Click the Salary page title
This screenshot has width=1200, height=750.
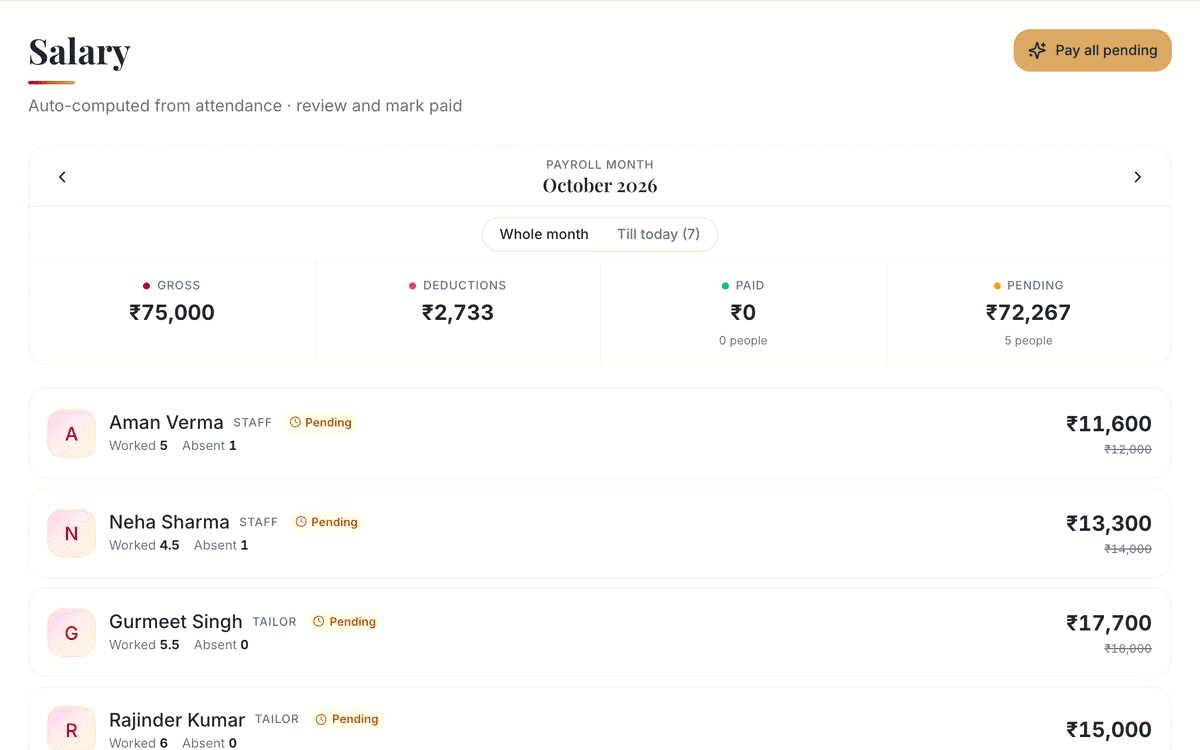click(79, 51)
